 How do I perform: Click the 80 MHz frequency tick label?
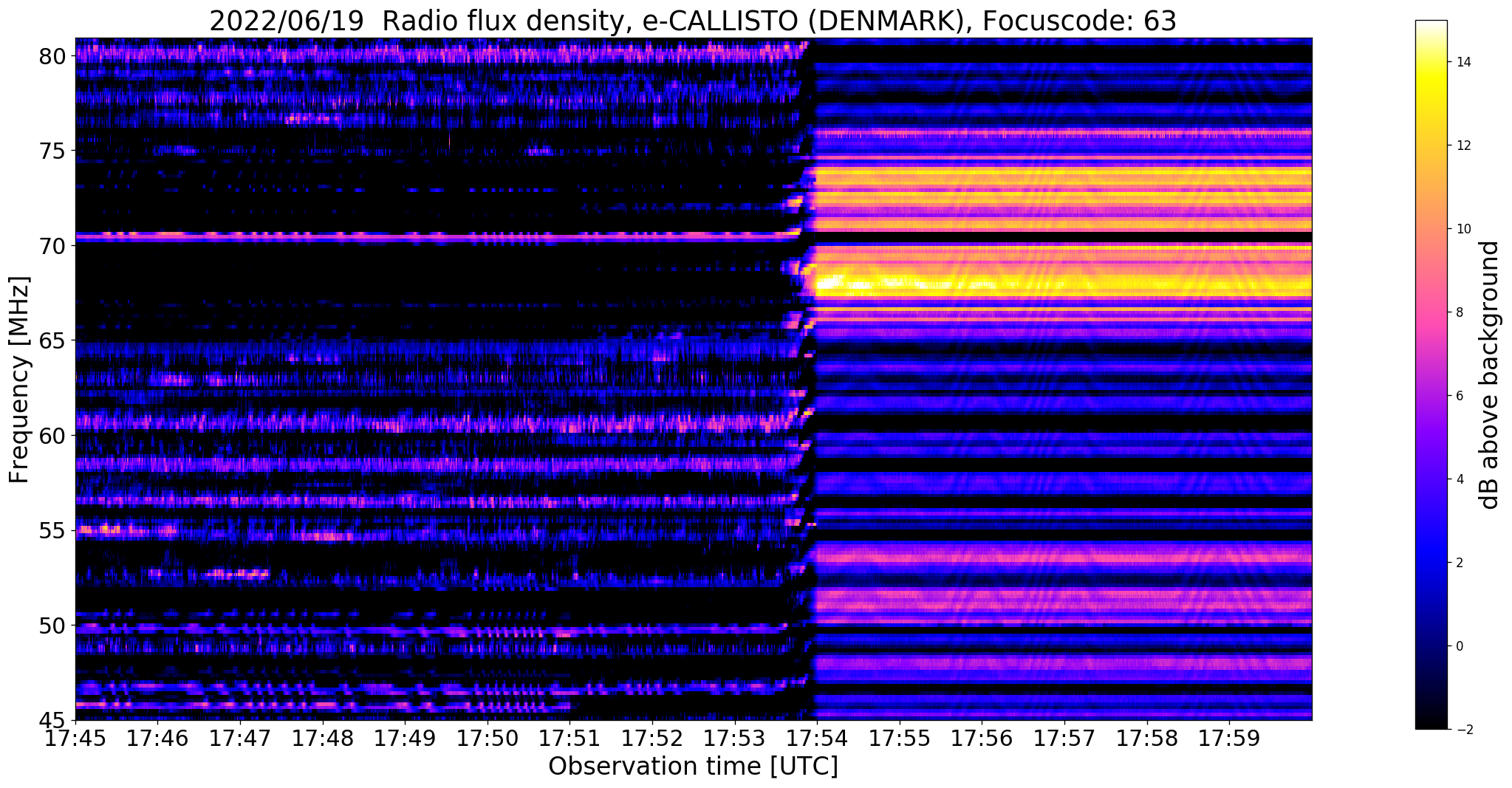coord(54,56)
